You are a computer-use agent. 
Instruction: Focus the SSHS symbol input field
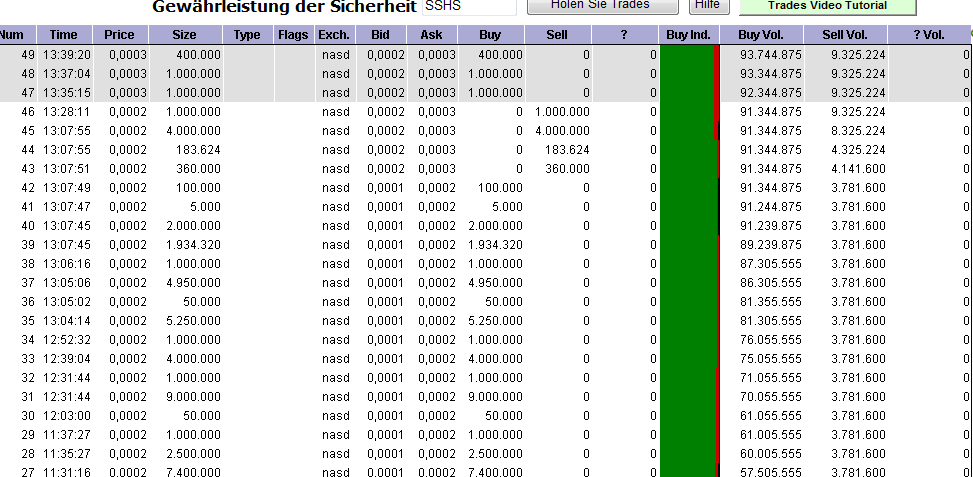[469, 6]
